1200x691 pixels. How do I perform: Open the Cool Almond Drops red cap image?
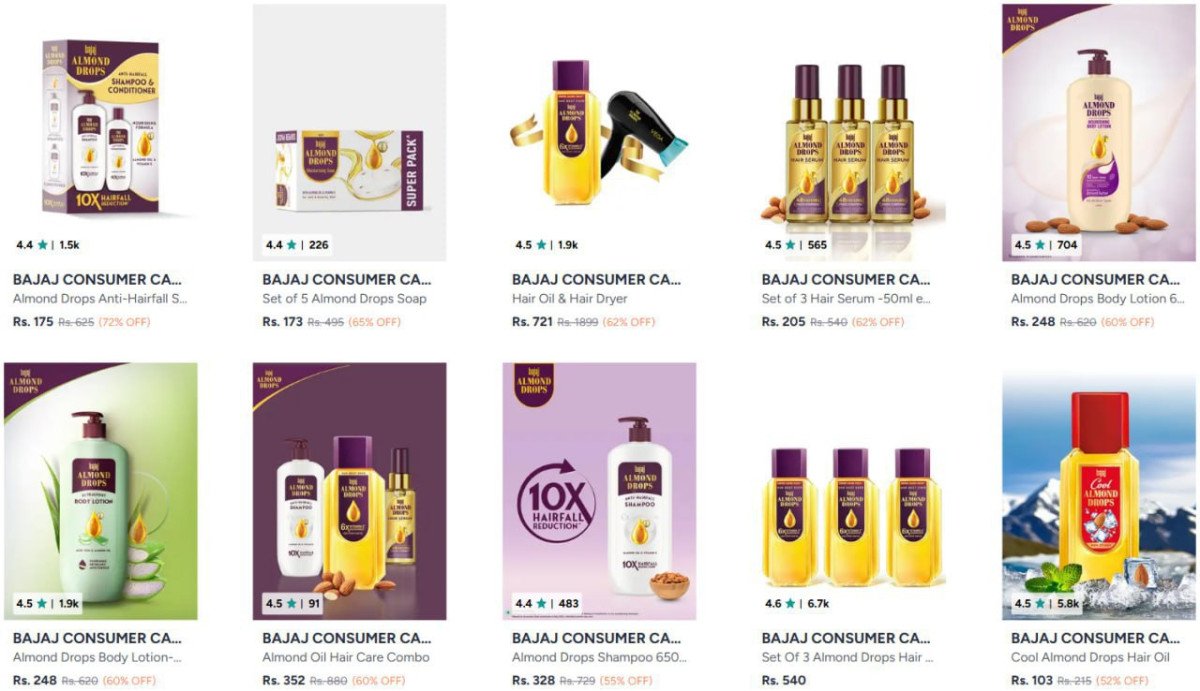pyautogui.click(x=1099, y=491)
